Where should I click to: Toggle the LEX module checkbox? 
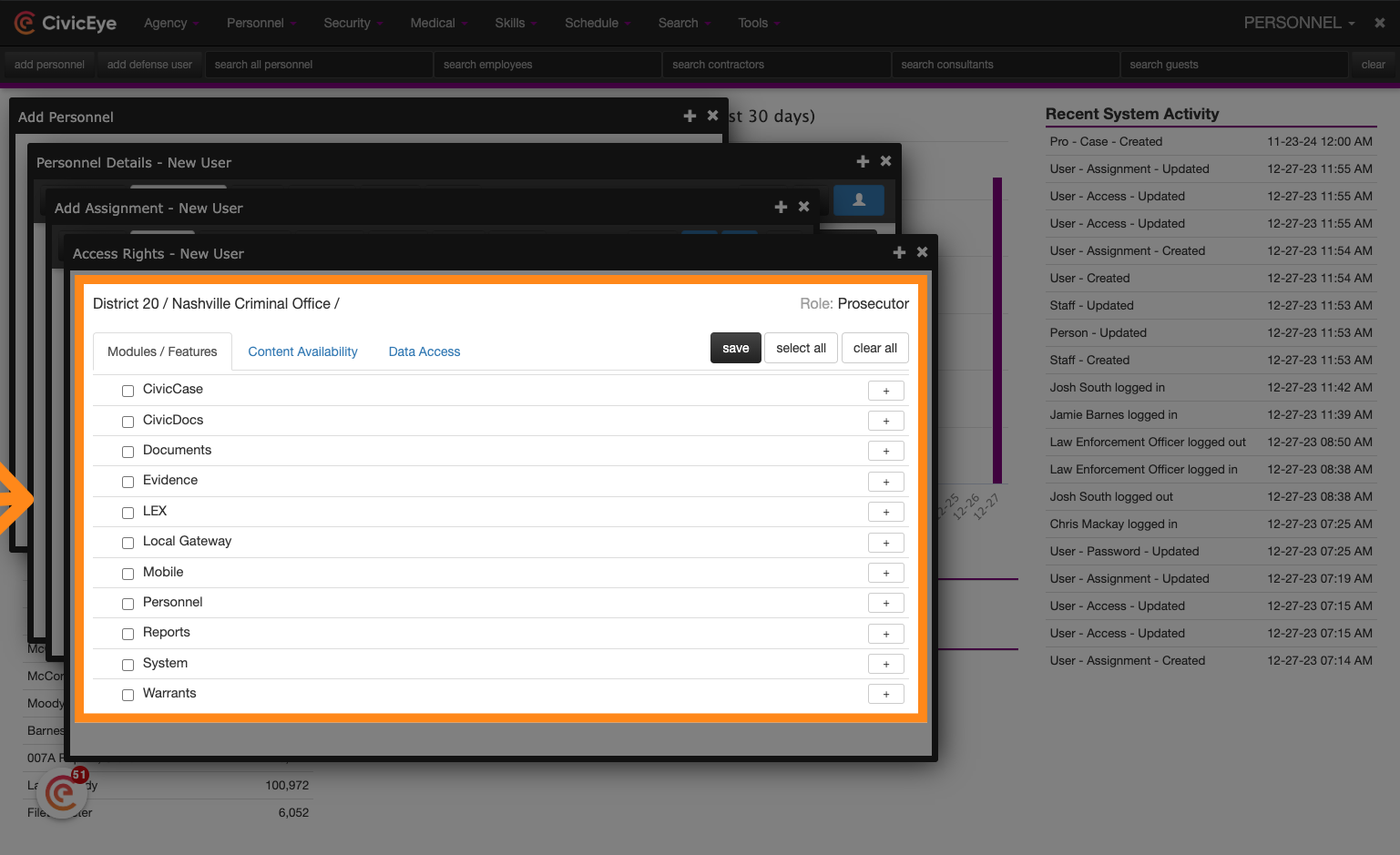(x=128, y=513)
